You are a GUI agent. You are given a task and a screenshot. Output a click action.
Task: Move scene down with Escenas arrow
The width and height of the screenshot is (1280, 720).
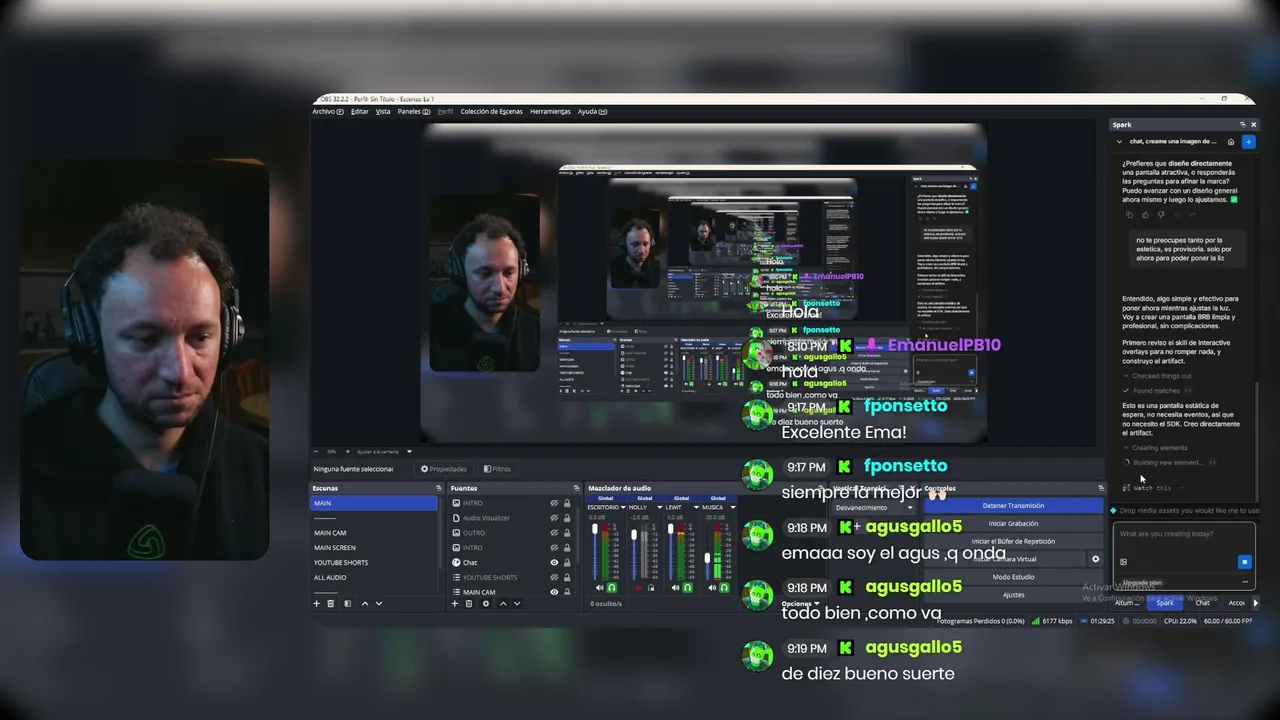pyautogui.click(x=379, y=603)
